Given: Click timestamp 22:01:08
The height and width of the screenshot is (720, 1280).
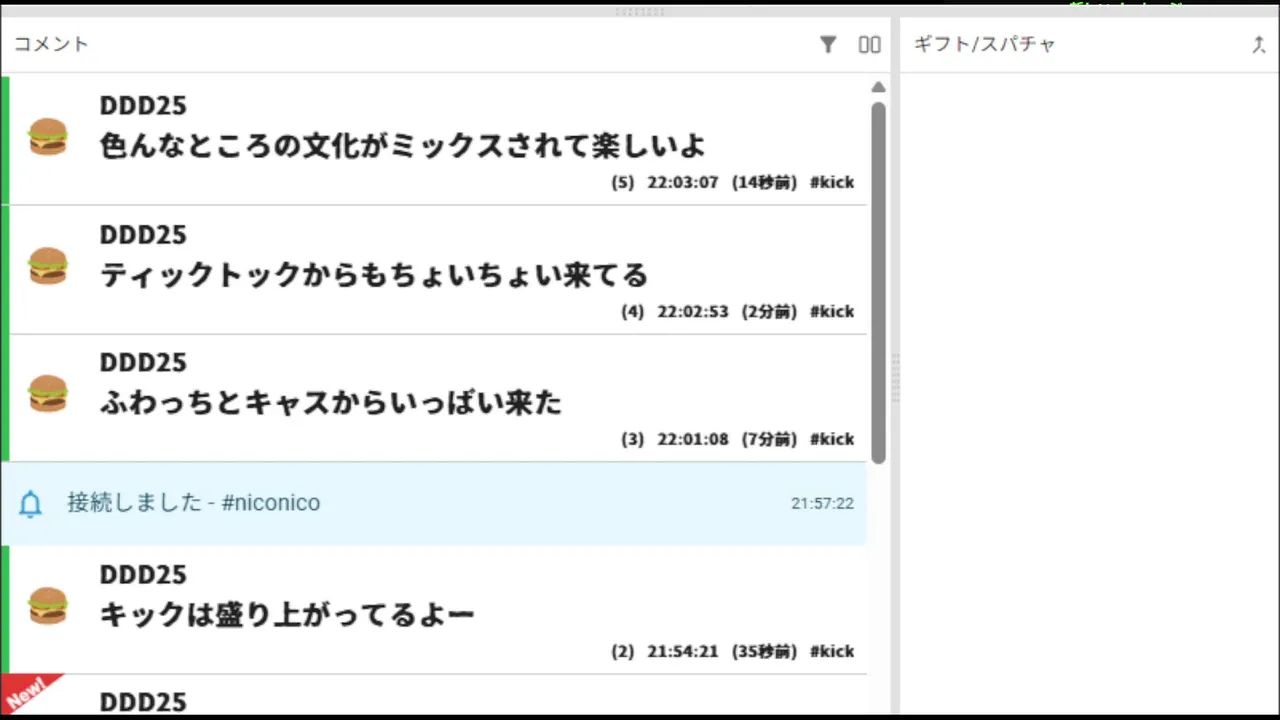Looking at the screenshot, I should point(693,439).
